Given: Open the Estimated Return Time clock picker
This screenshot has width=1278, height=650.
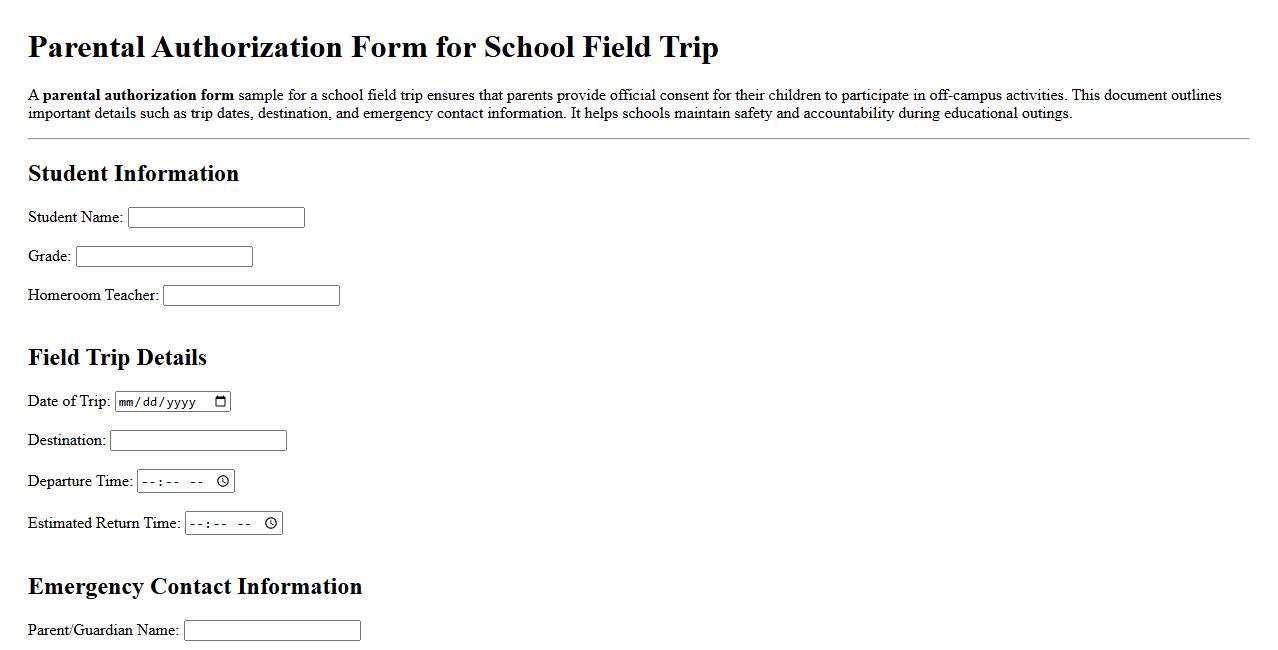Looking at the screenshot, I should click(271, 522).
